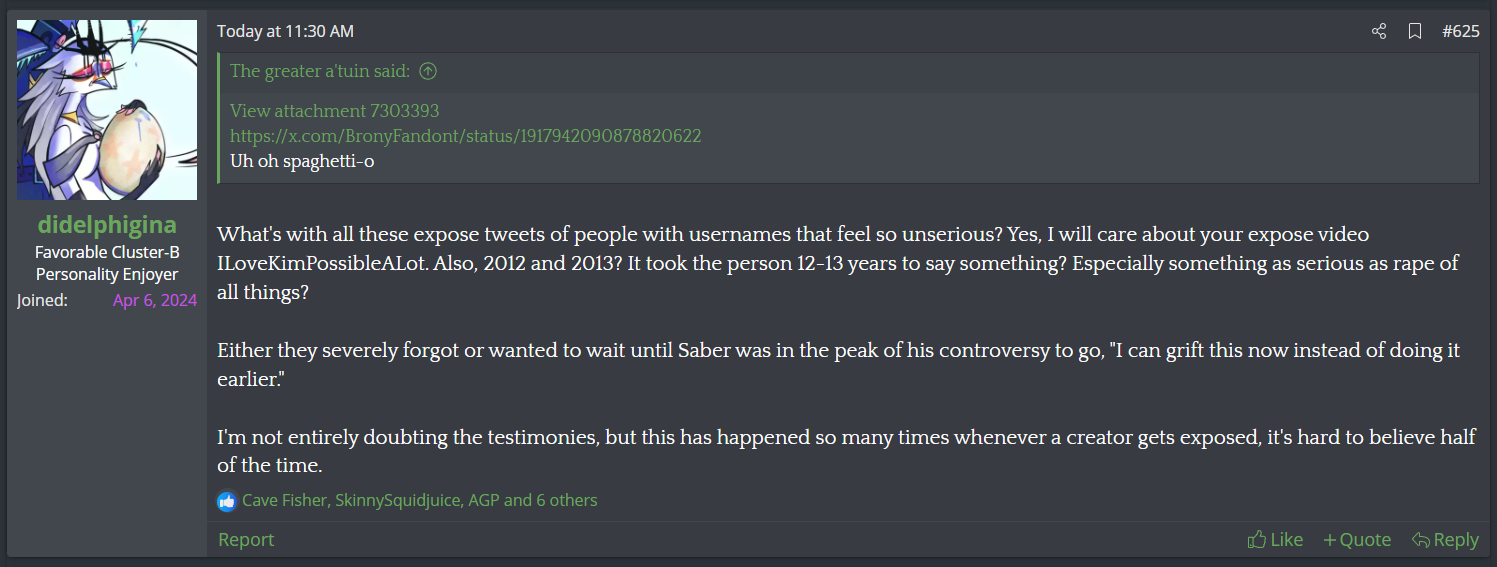This screenshot has width=1497, height=567.
Task: Open didelphigina's avatar image
Action: 107,110
